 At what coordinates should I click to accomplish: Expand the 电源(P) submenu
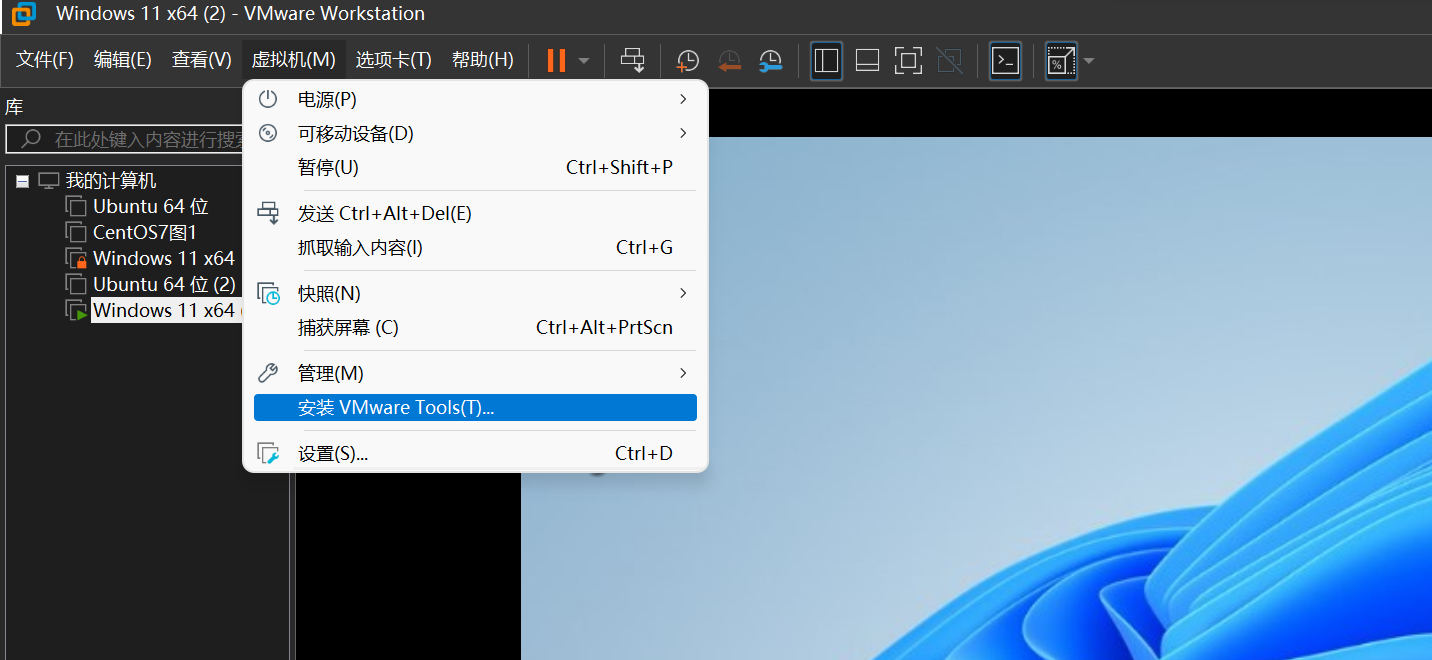475,99
